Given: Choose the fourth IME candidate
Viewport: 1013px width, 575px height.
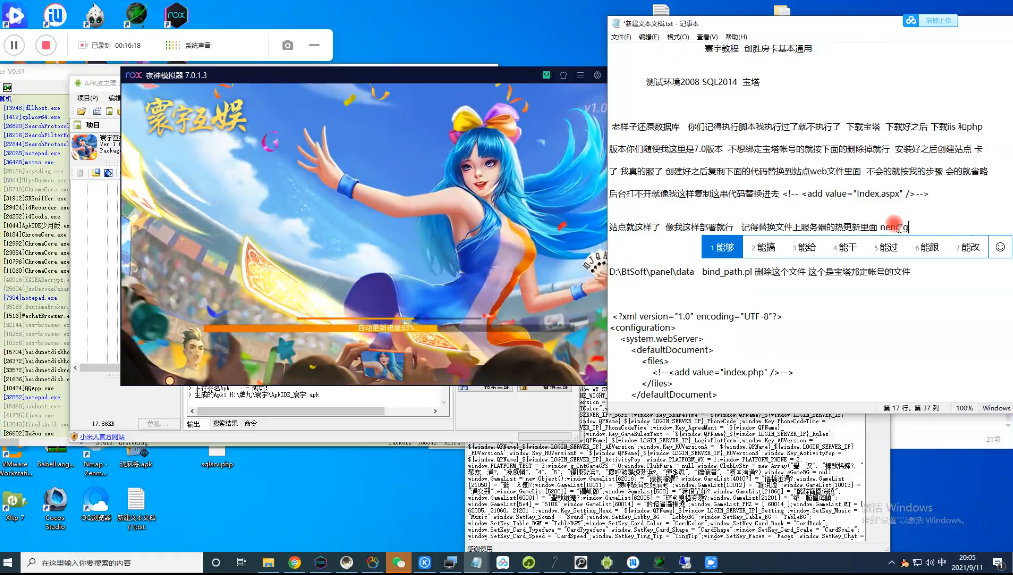Looking at the screenshot, I should pyautogui.click(x=845, y=247).
